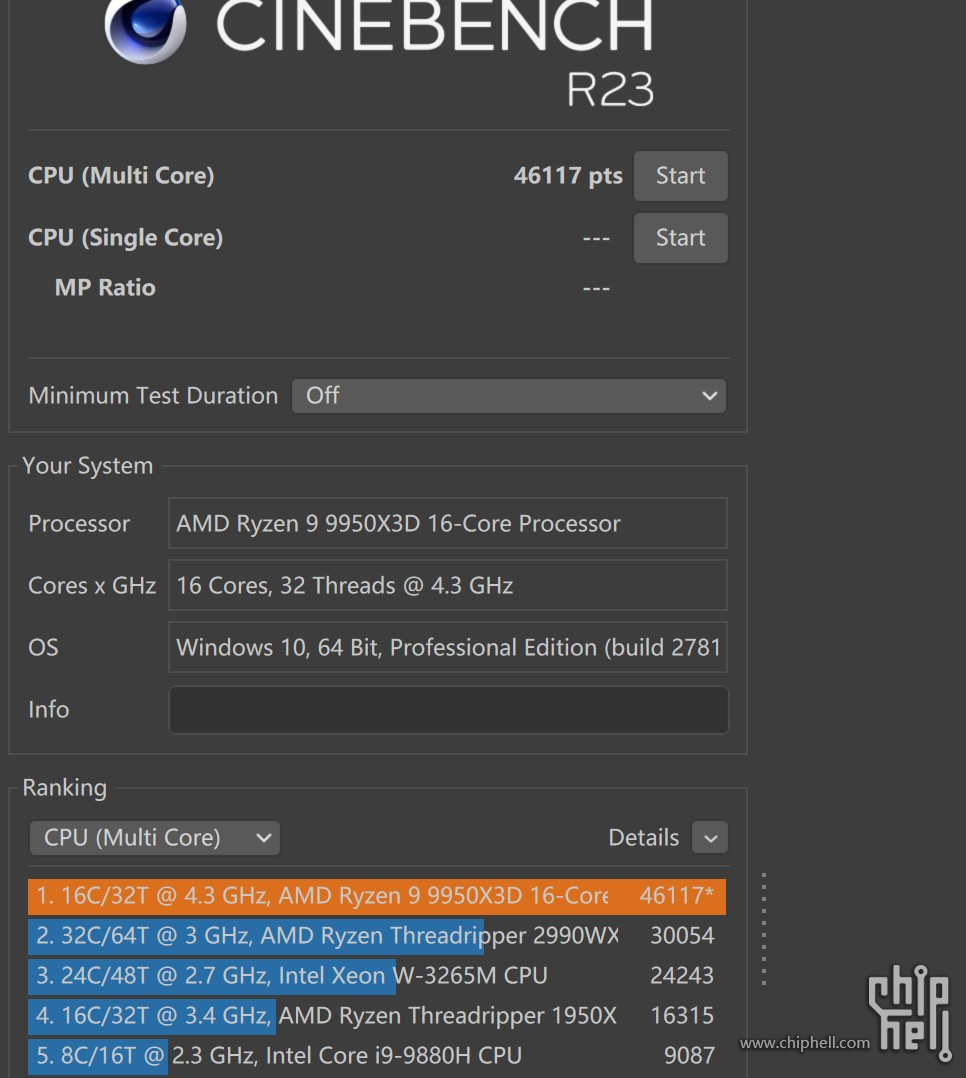This screenshot has height=1078, width=966.
Task: Click the CPU (Multi Core) label
Action: 121,176
